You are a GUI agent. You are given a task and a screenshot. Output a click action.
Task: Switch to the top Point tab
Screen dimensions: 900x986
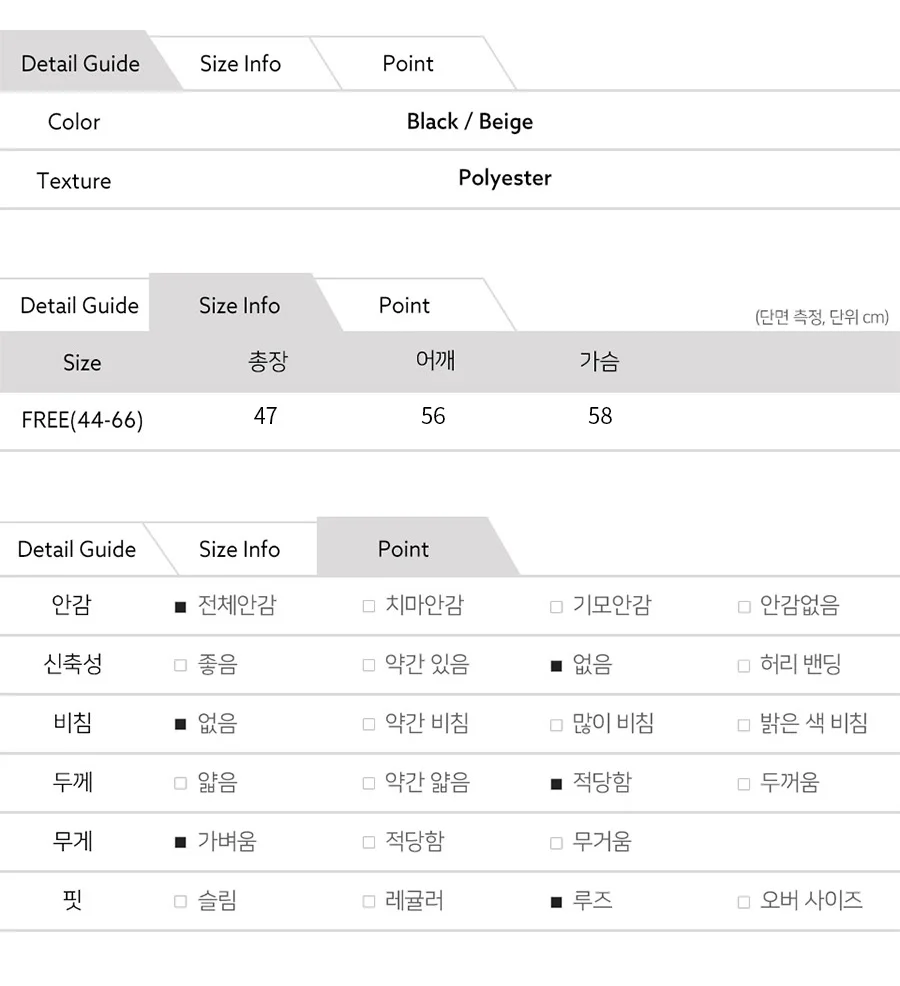[x=408, y=64]
